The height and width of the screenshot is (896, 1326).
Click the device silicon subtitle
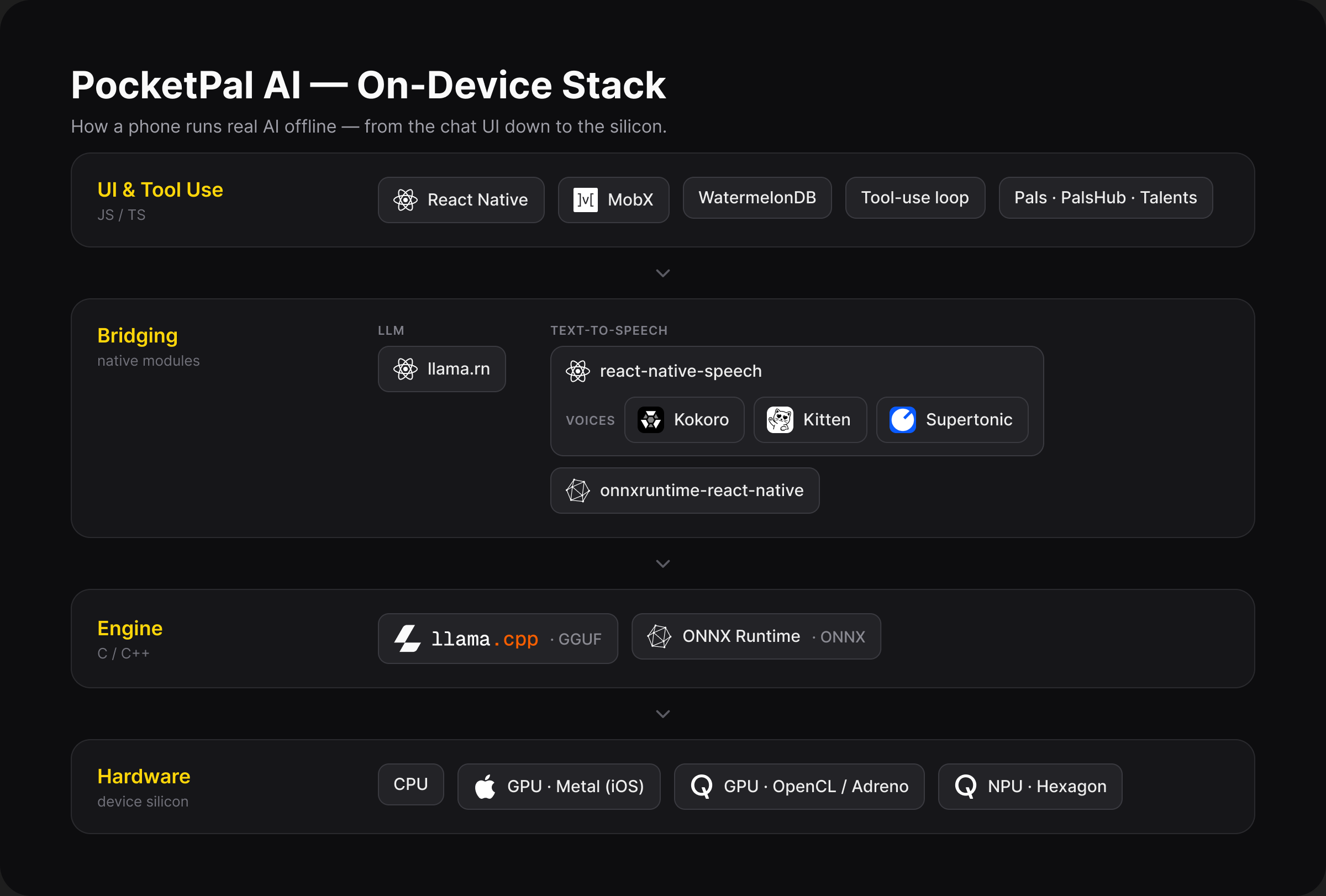143,802
